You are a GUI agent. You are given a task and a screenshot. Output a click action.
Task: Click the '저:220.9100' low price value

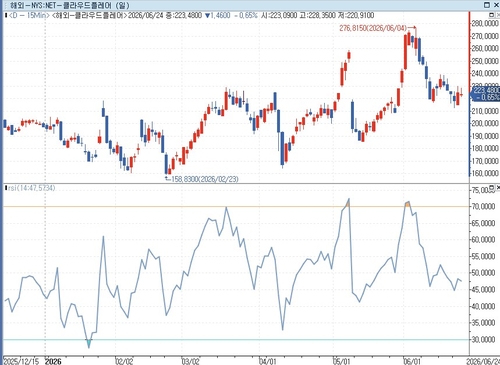click(356, 15)
